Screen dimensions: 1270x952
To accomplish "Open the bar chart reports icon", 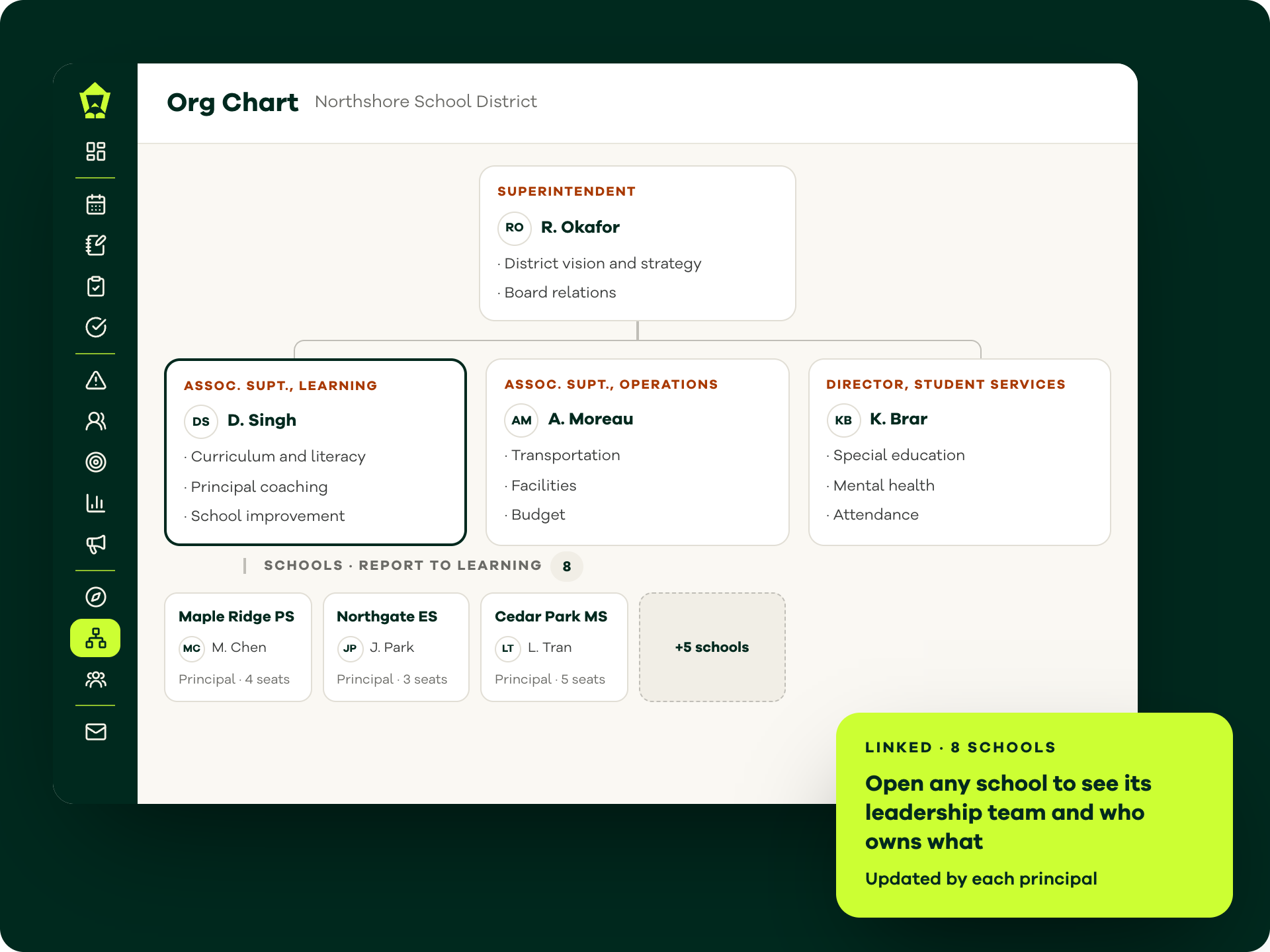I will tap(96, 503).
